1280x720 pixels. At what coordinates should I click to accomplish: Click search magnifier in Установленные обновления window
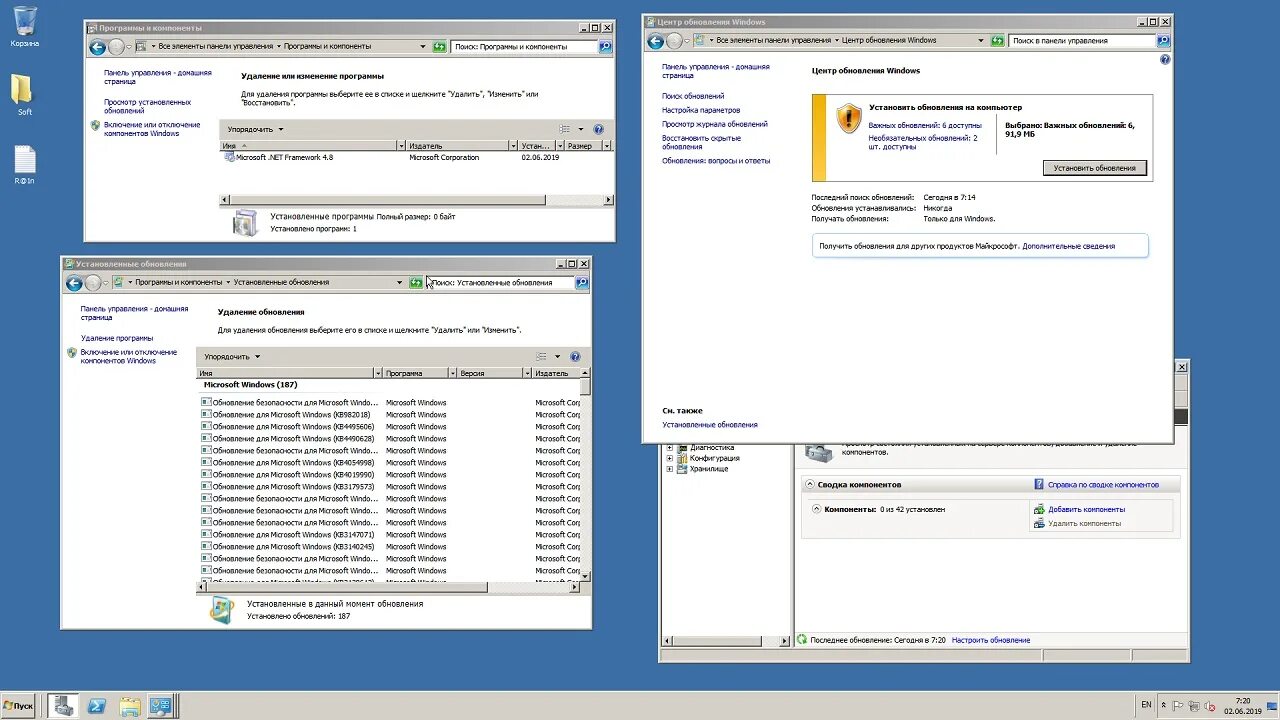coord(582,282)
